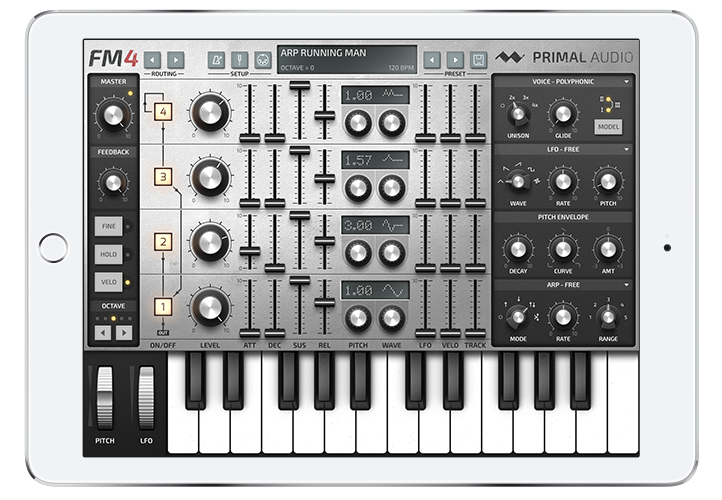Click the Pitch bend wheel
Screen dimensions: 722x500
point(105,398)
